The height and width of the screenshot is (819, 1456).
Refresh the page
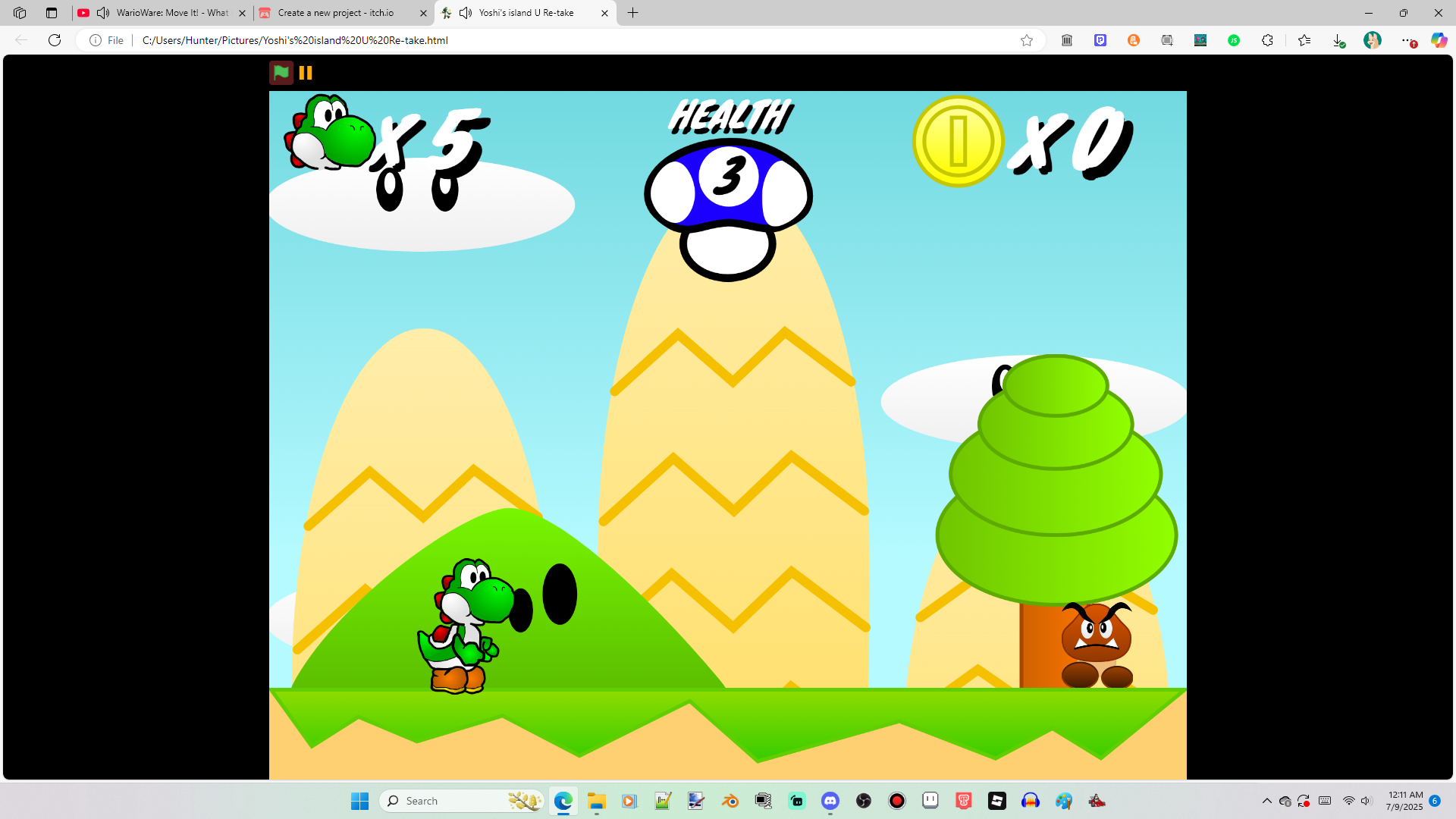click(55, 40)
